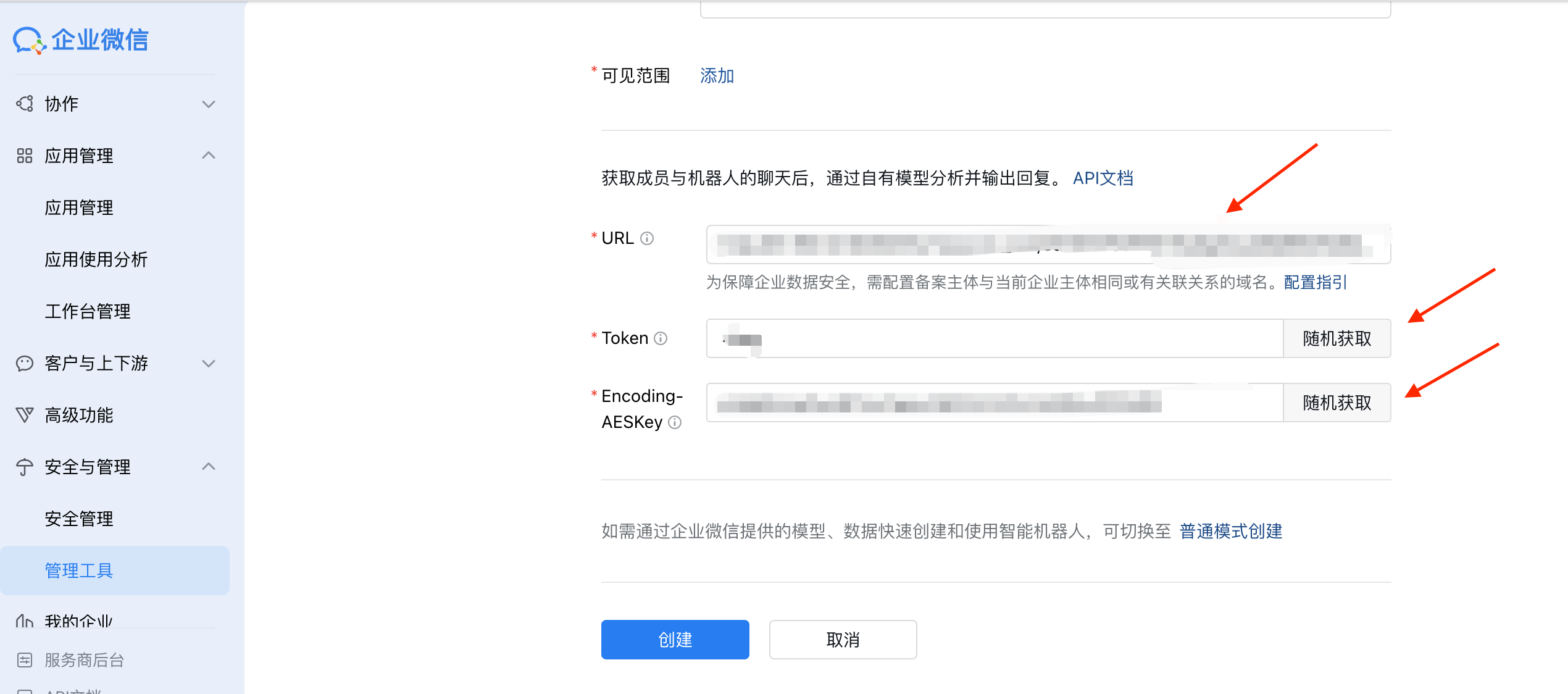Image resolution: width=1568 pixels, height=694 pixels.
Task: Click the 高级功能 sidebar icon
Action: (24, 415)
